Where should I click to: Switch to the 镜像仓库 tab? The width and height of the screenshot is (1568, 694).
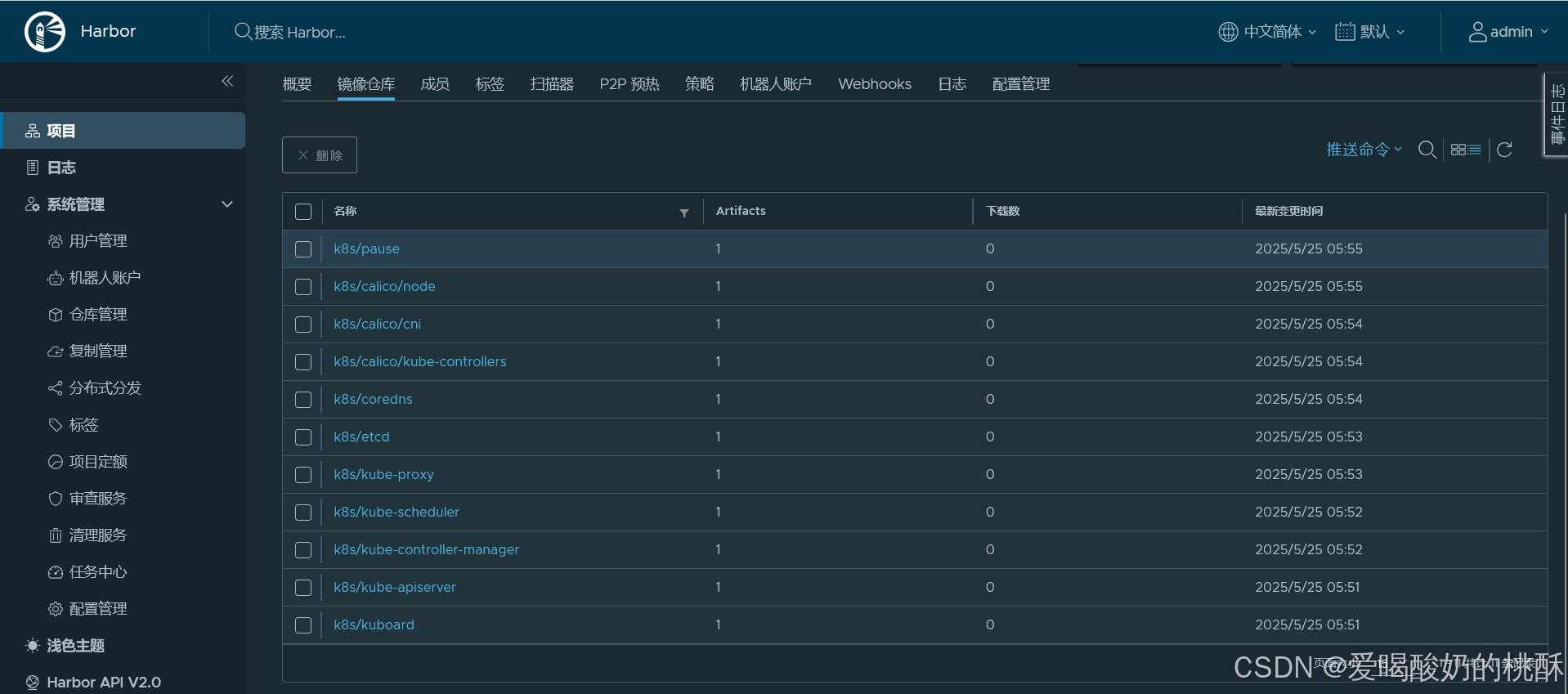tap(366, 84)
